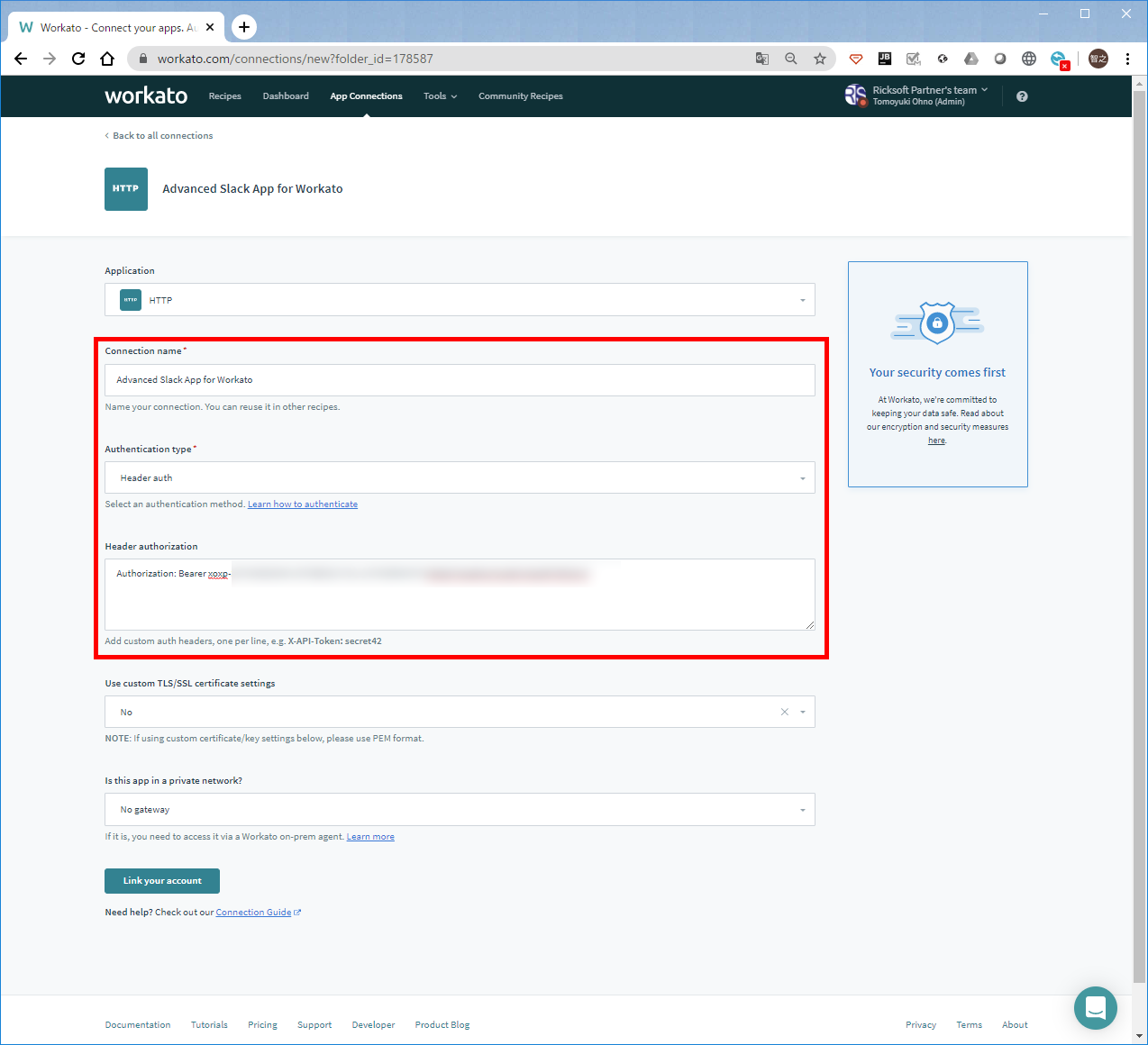
Task: Click the HTTP connector icon beside title
Action: point(126,189)
